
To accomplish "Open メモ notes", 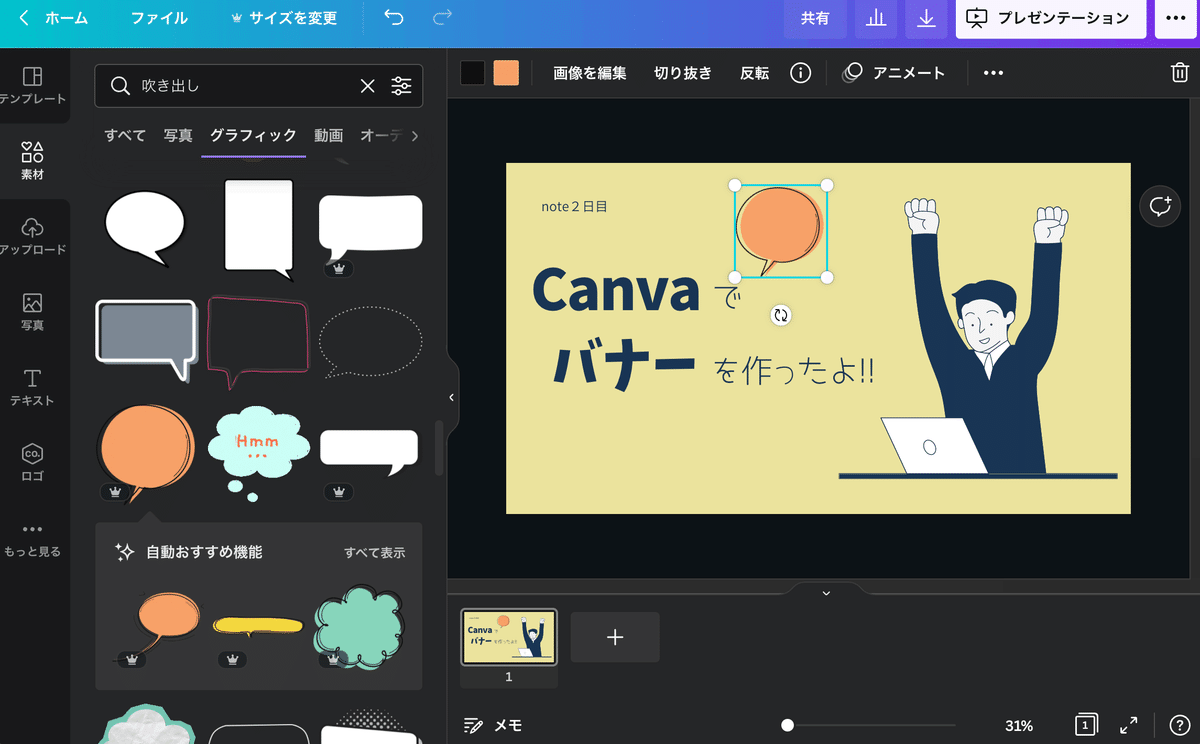I will click(x=493, y=726).
